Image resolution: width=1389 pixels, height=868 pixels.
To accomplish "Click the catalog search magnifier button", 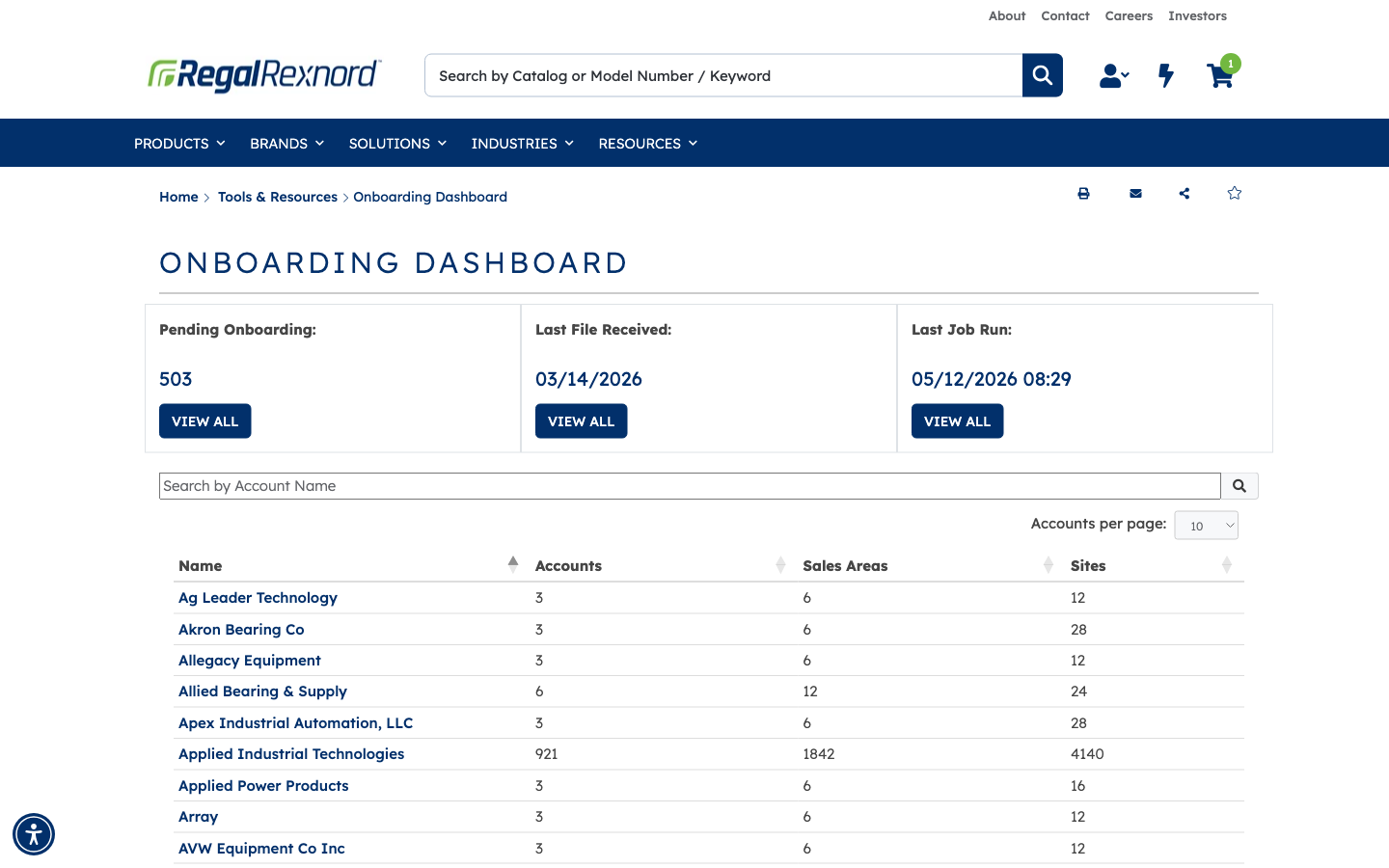I will pos(1043,75).
